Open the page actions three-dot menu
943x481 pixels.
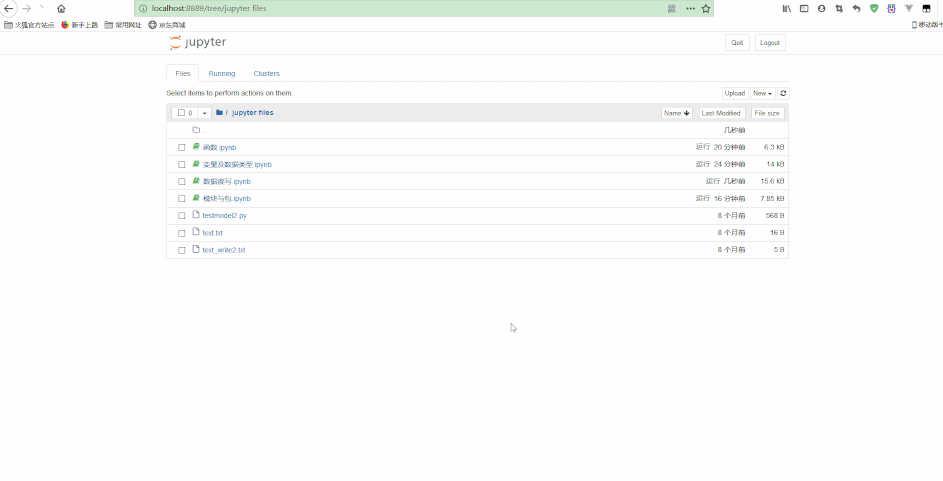pos(690,8)
